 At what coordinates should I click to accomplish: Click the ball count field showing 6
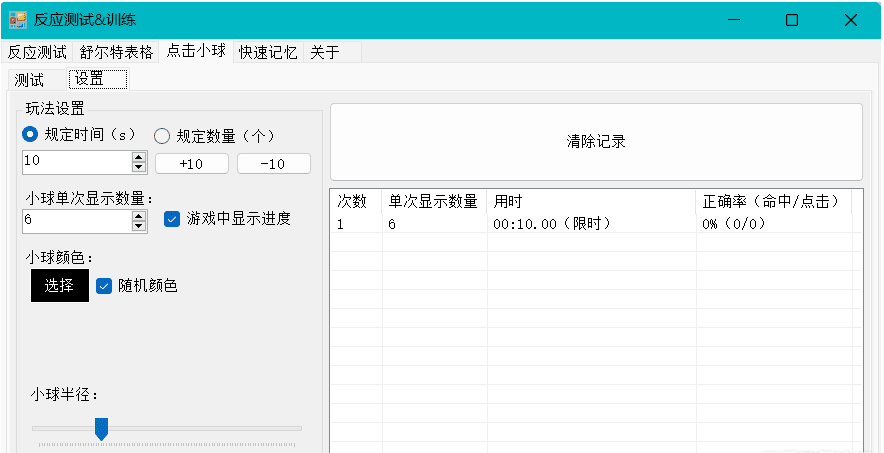pos(77,221)
